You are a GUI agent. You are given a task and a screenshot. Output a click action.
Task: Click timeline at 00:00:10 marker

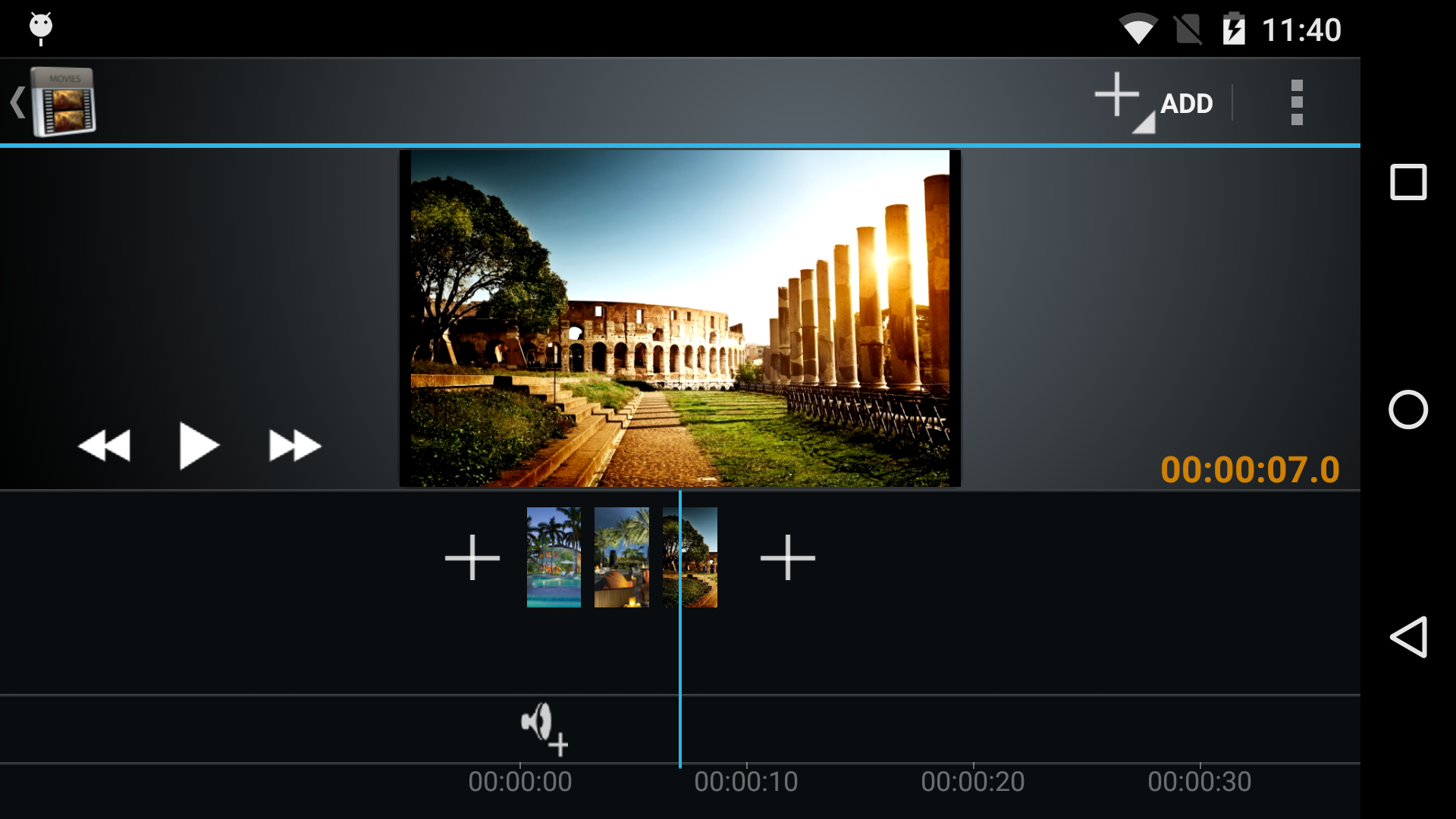tap(746, 781)
